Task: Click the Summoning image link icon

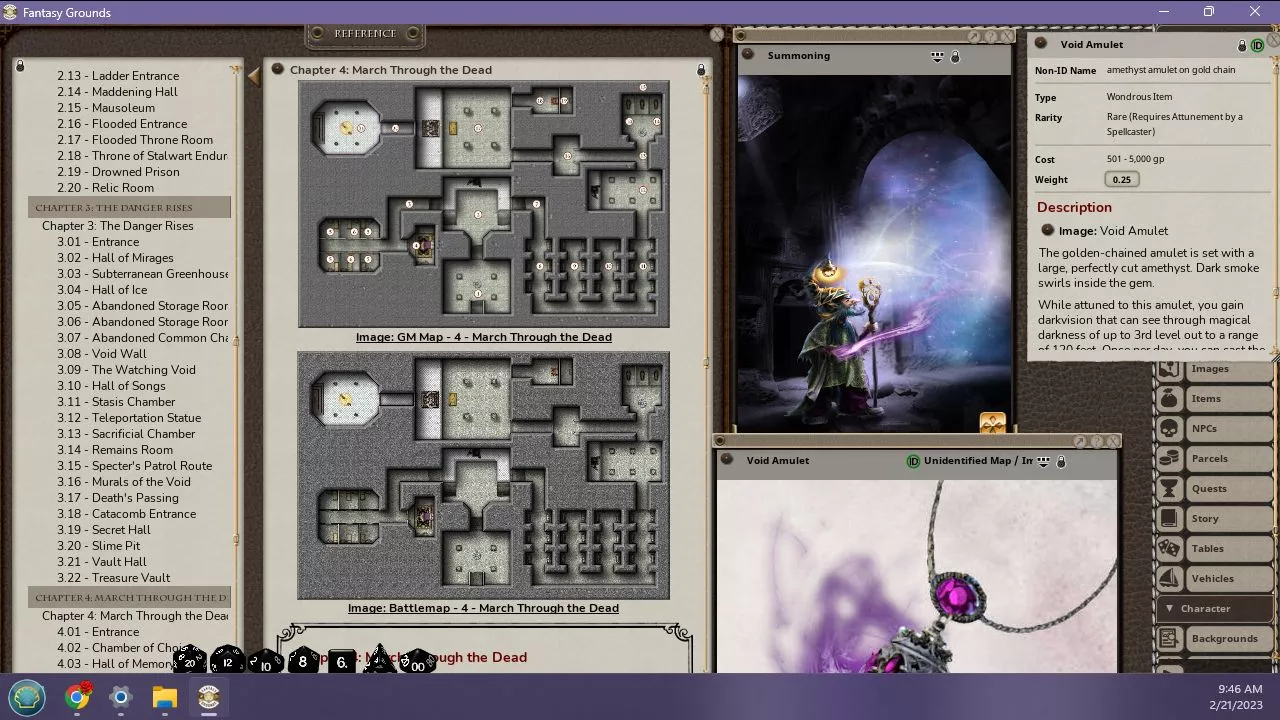Action: pos(748,55)
